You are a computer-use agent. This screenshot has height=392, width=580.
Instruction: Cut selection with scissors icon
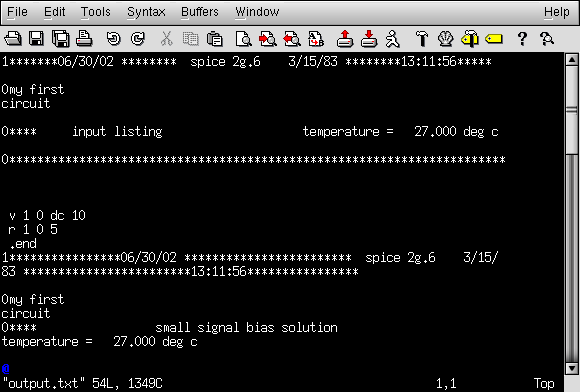pos(166,38)
